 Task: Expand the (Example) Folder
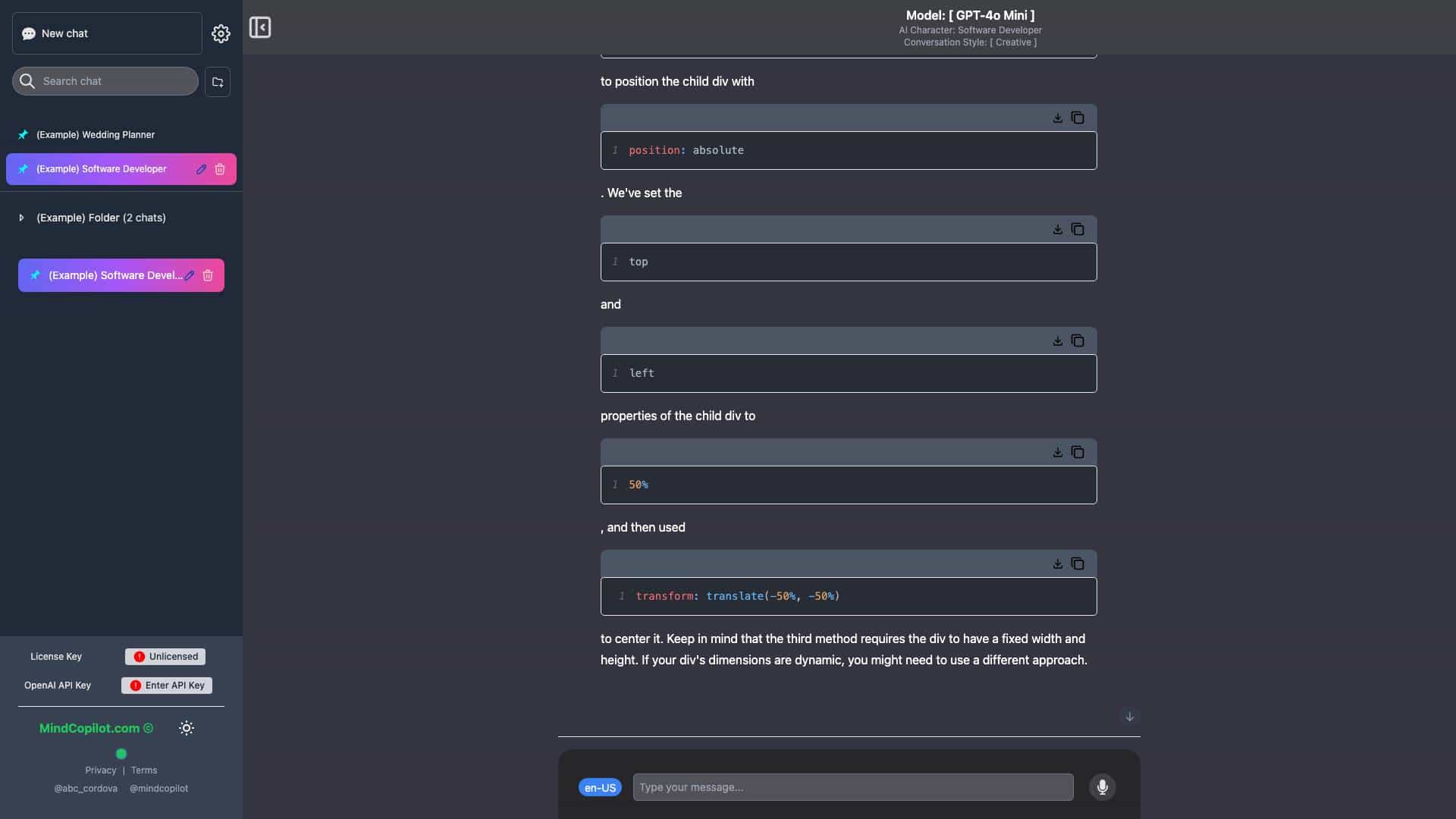tap(21, 218)
